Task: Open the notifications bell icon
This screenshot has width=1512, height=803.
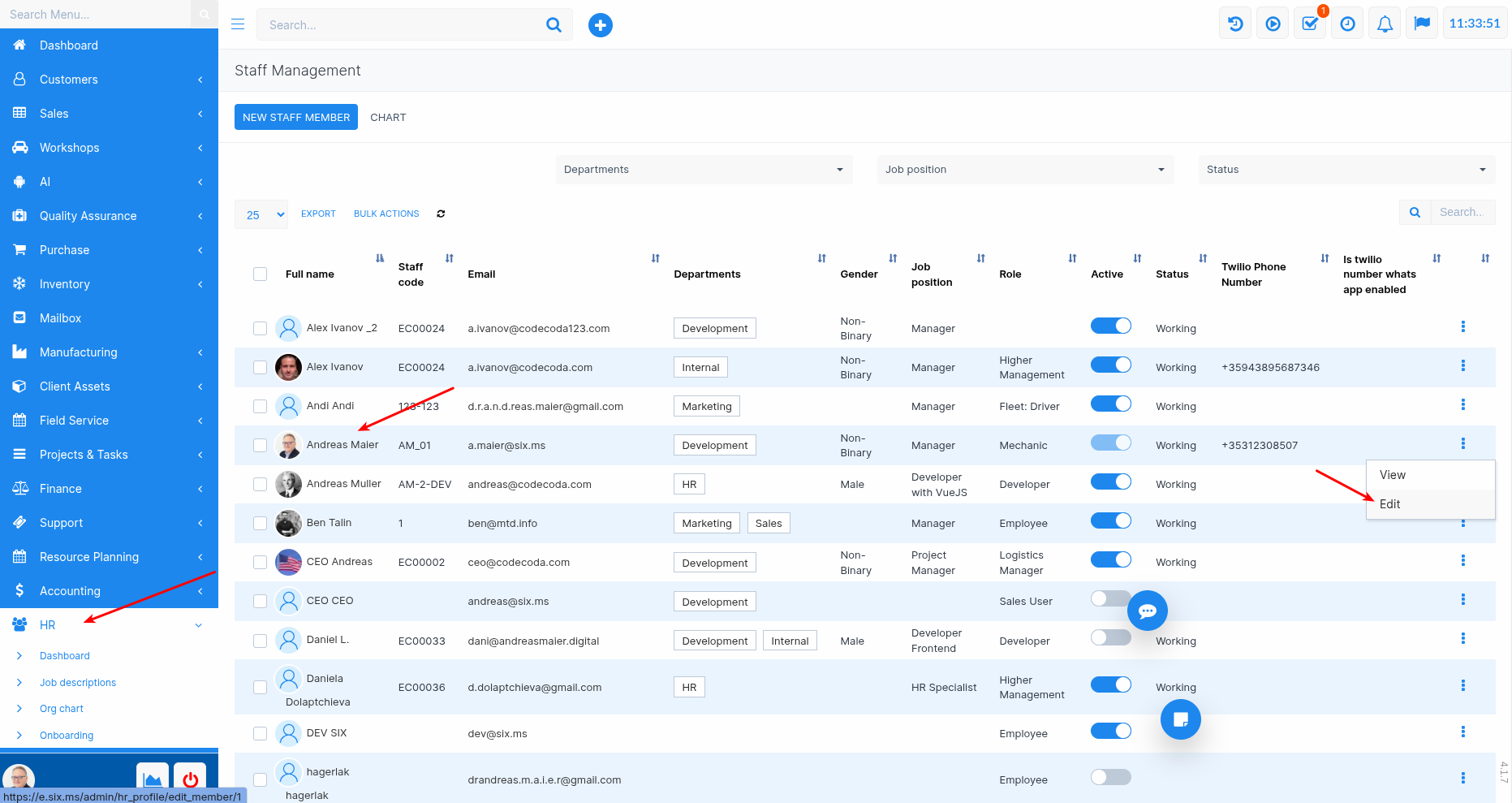Action: [1385, 24]
